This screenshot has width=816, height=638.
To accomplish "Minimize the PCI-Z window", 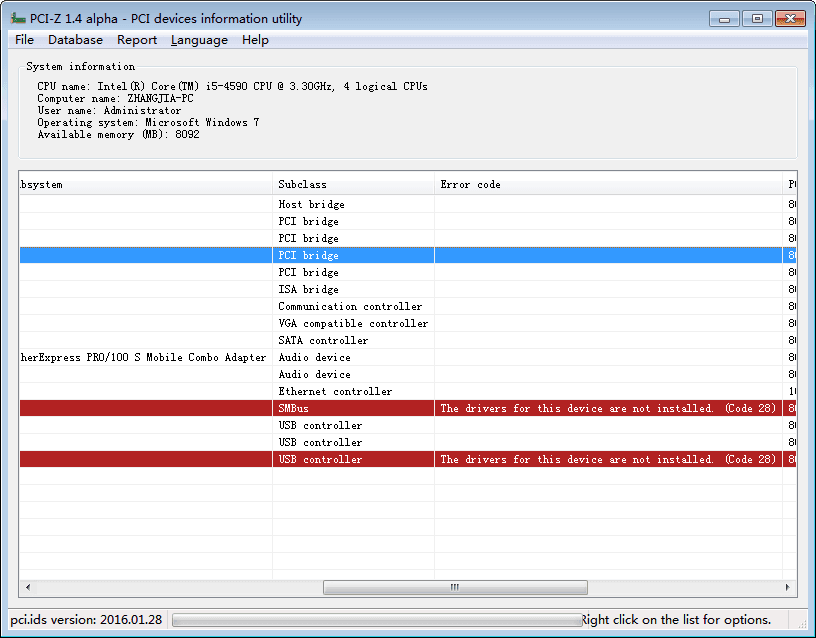I will point(724,19).
